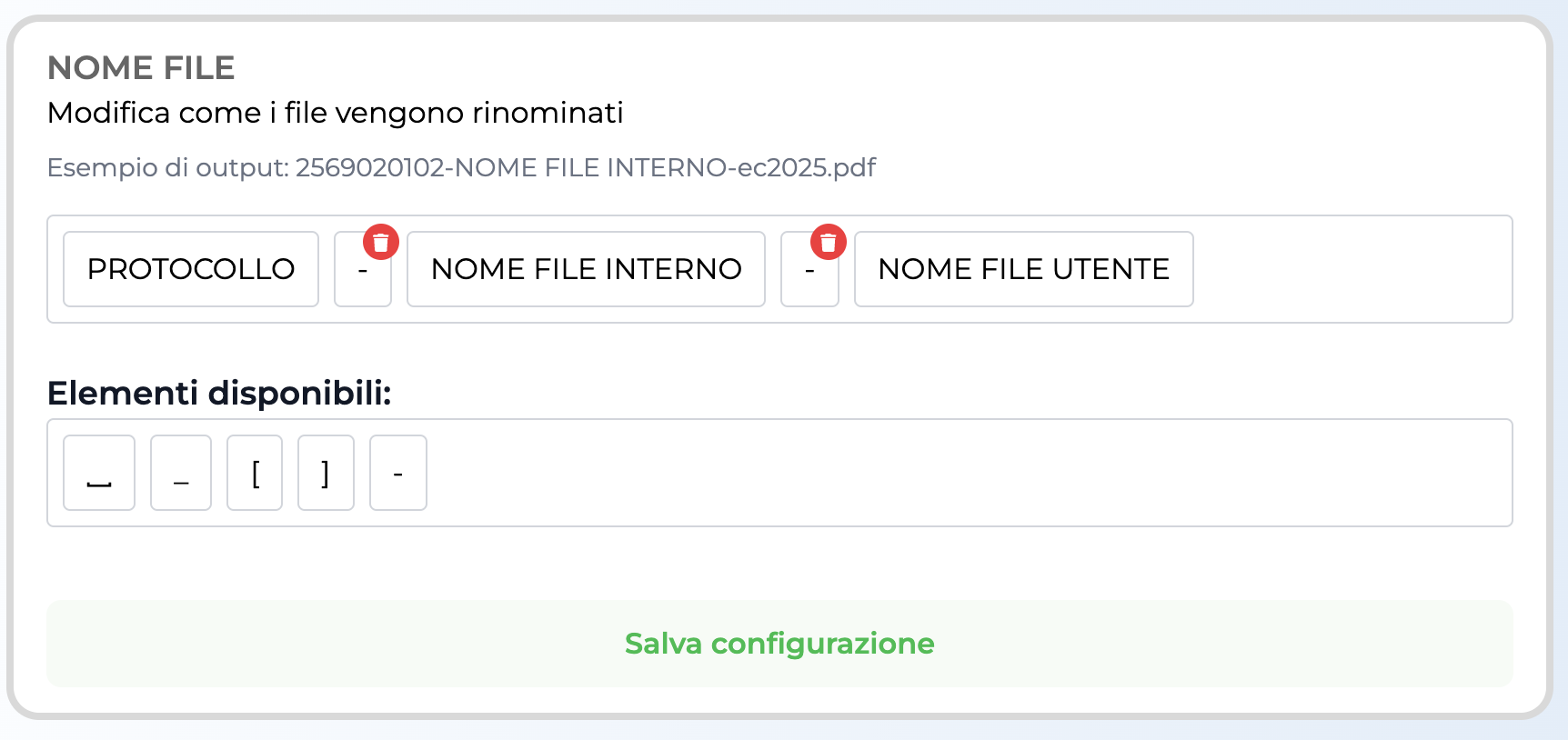Click the subtitle Modifica come i file vengono rinominati
The width and height of the screenshot is (1568, 740).
click(x=337, y=113)
